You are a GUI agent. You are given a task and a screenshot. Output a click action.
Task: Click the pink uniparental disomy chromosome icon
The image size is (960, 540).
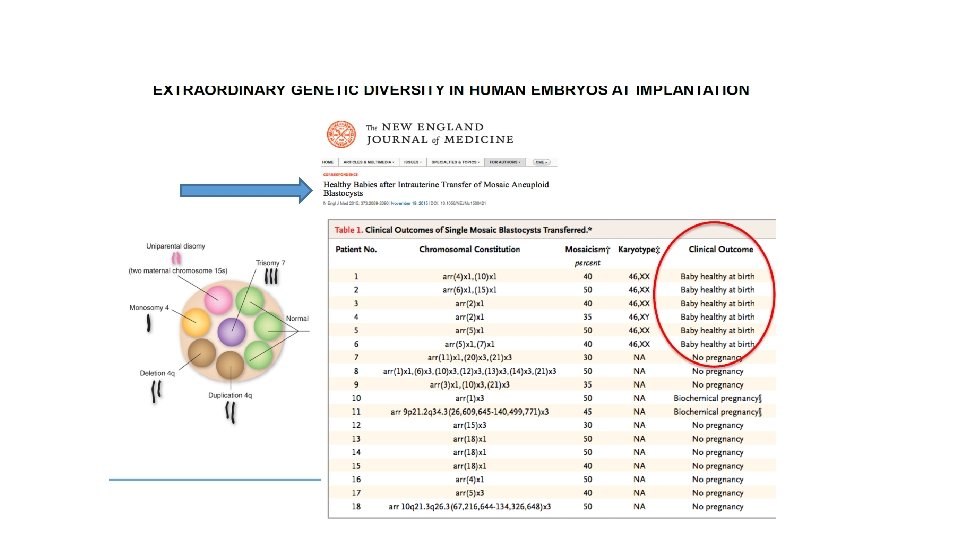pyautogui.click(x=176, y=258)
